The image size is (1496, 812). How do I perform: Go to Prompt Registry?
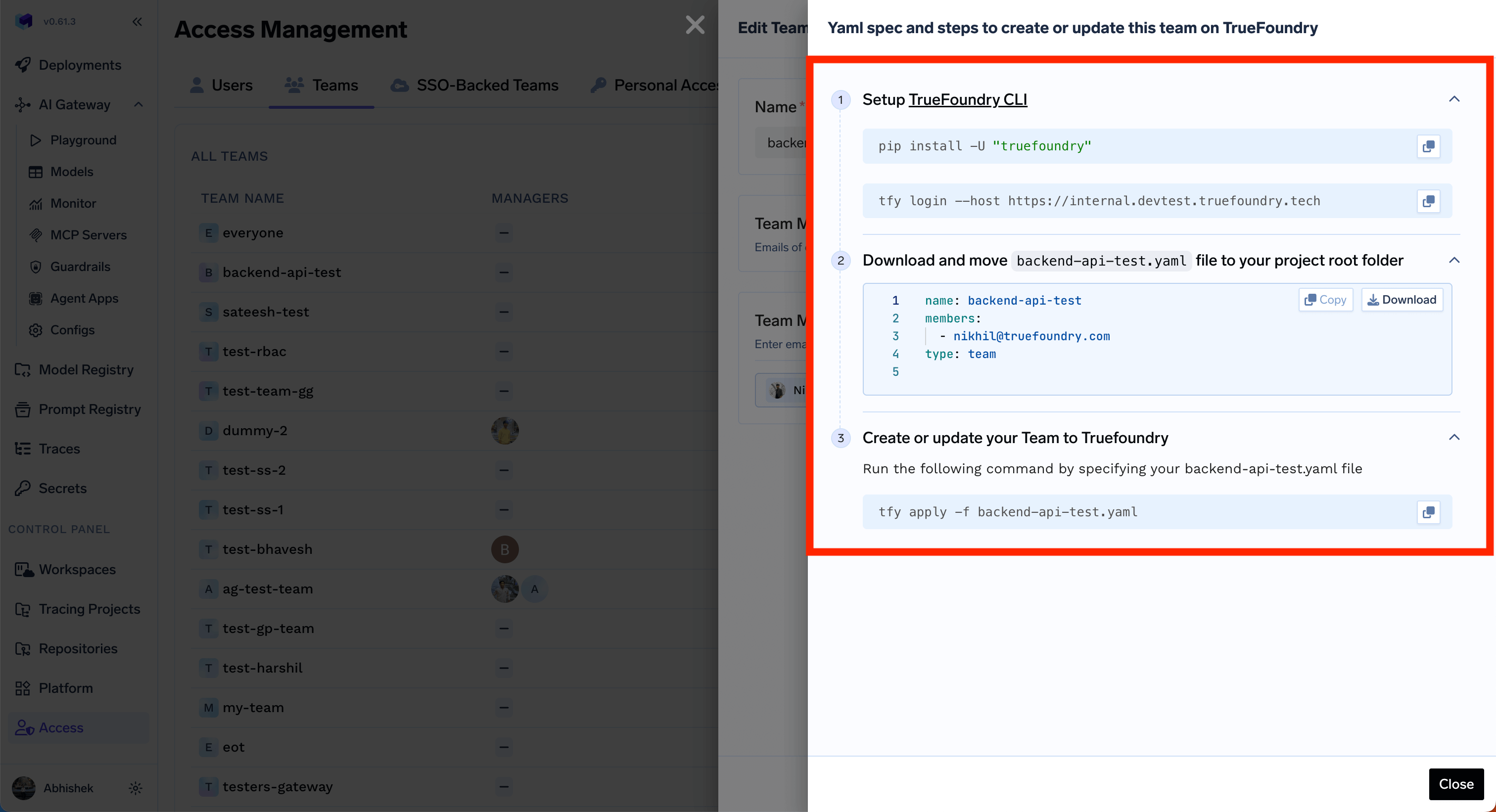[90, 409]
